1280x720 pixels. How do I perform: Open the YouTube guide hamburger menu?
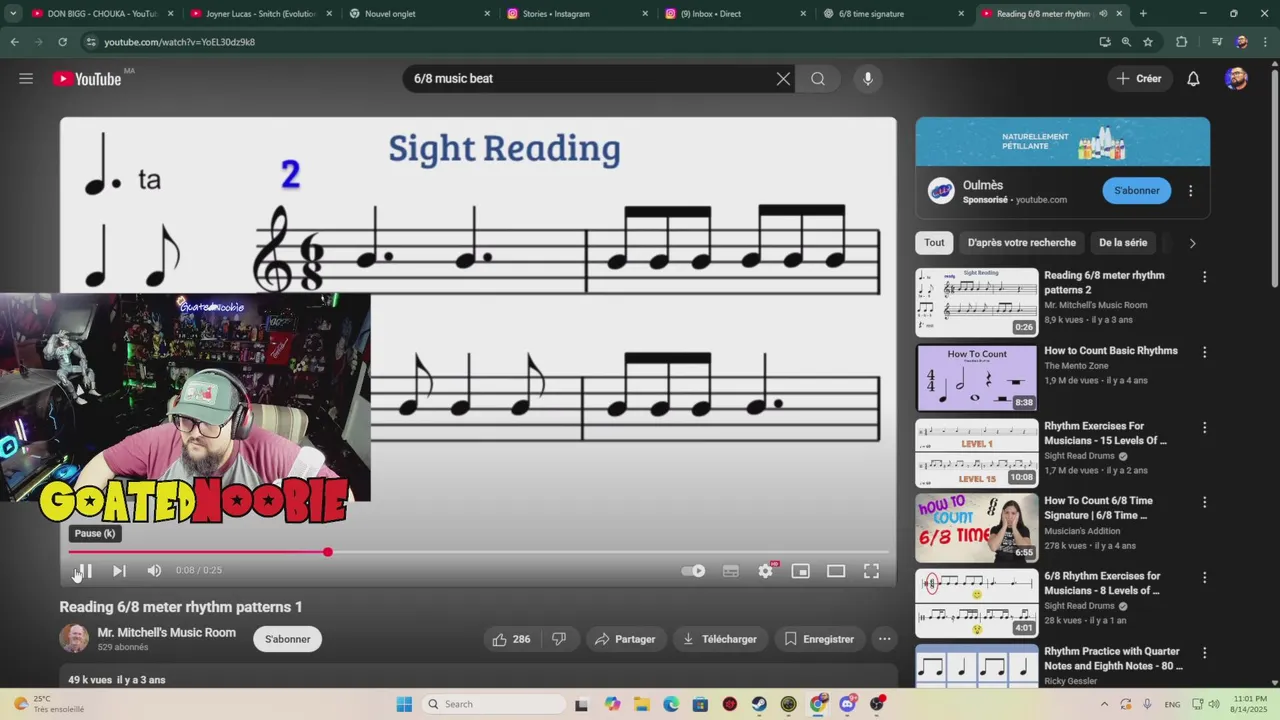pyautogui.click(x=26, y=79)
